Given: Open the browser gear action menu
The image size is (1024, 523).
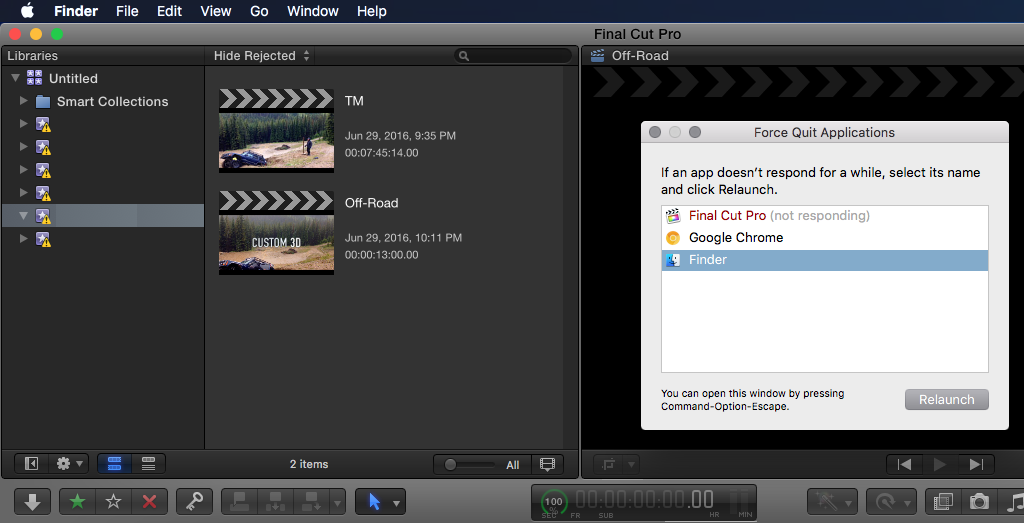Looking at the screenshot, I should pos(70,464).
